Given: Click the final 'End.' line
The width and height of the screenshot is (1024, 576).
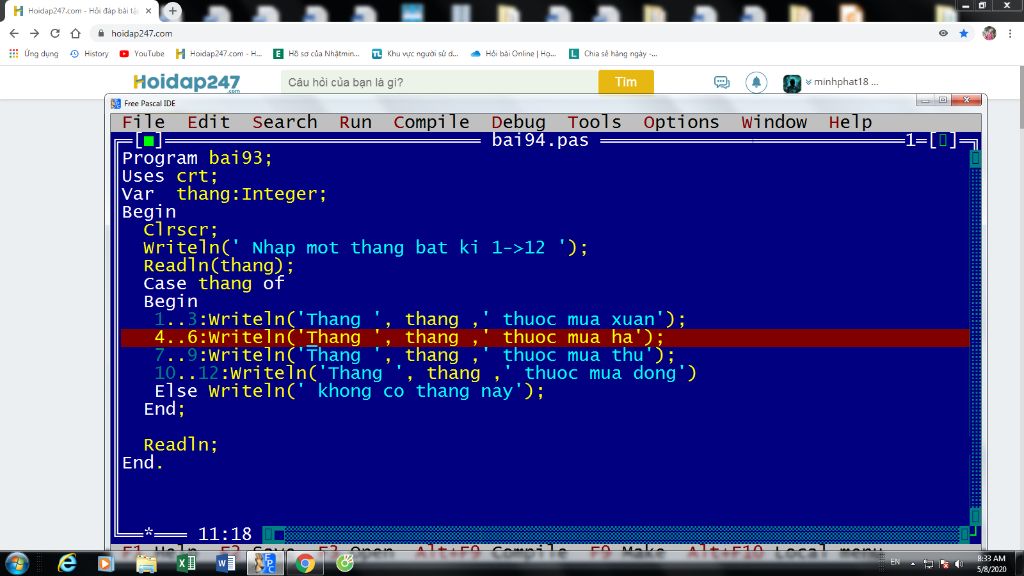Looking at the screenshot, I should (x=143, y=463).
